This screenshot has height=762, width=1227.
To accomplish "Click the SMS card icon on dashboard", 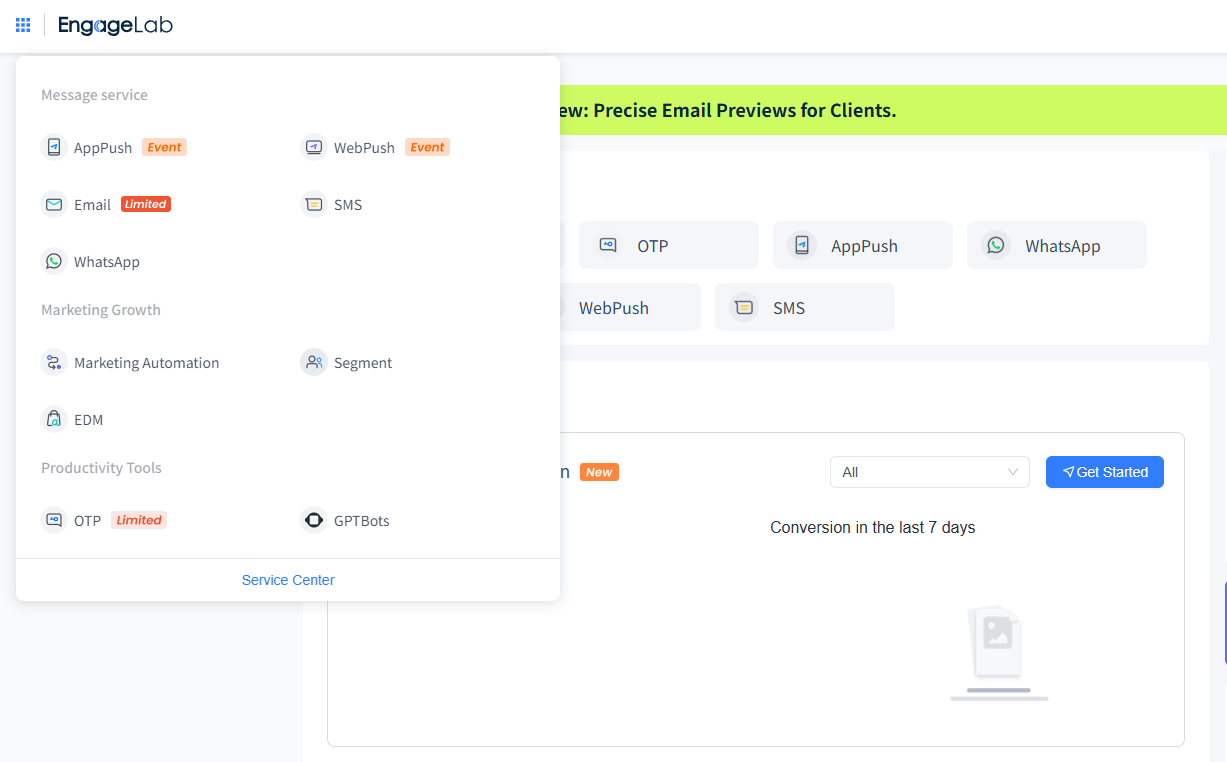I will coord(744,307).
